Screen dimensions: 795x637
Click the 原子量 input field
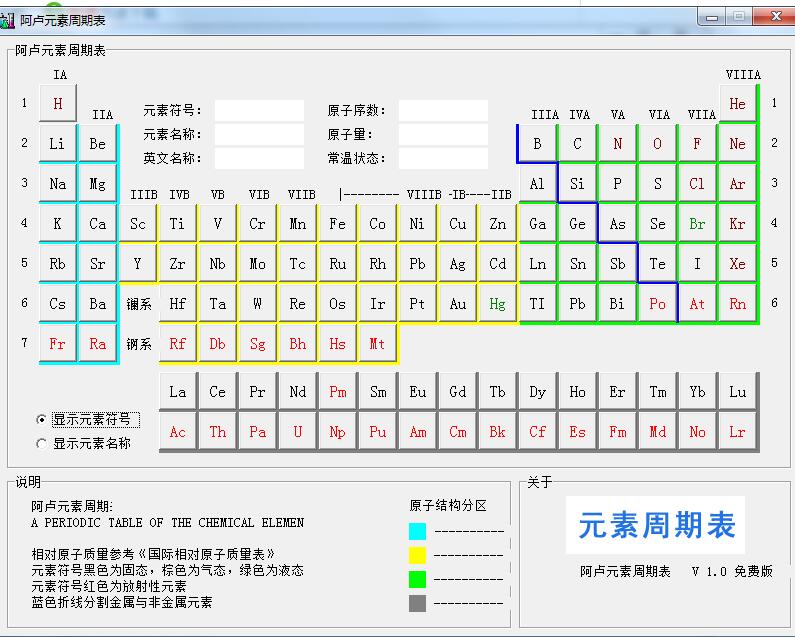[443, 134]
